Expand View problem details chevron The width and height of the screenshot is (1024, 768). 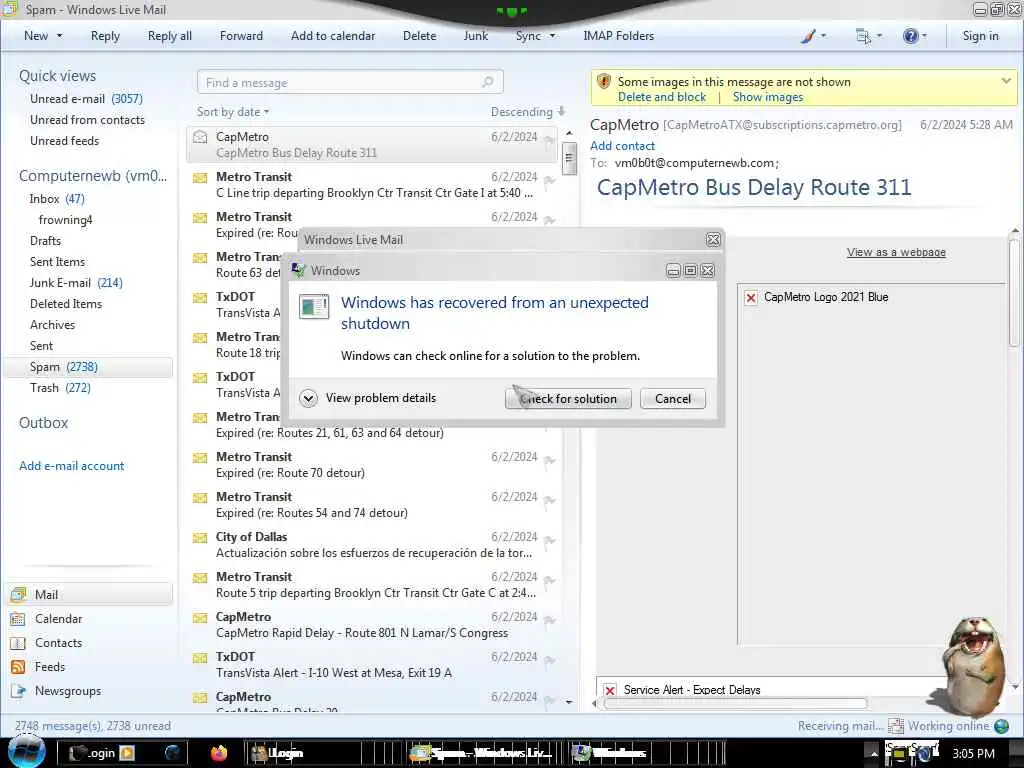point(308,398)
